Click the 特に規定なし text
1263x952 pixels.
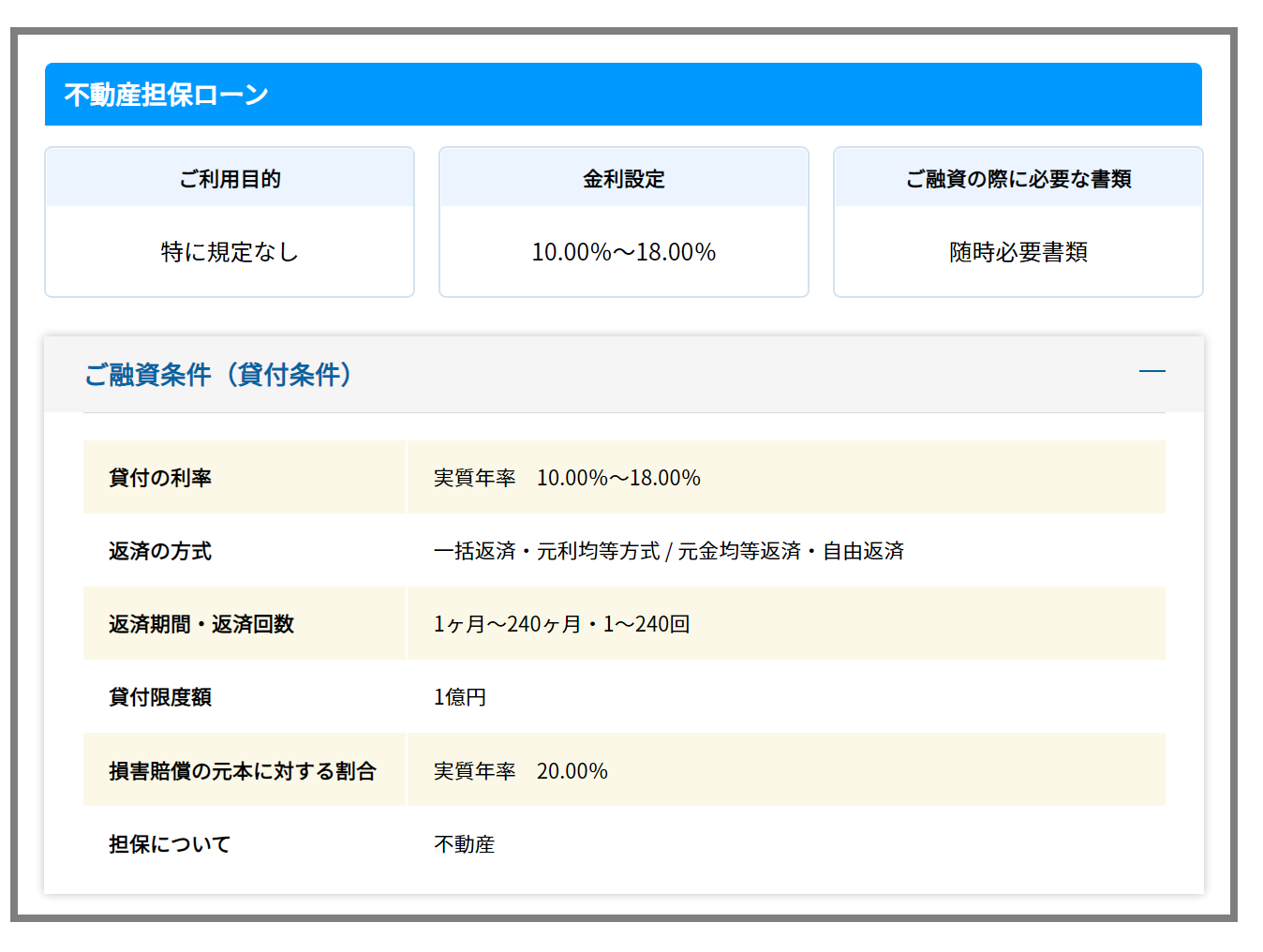[x=230, y=252]
